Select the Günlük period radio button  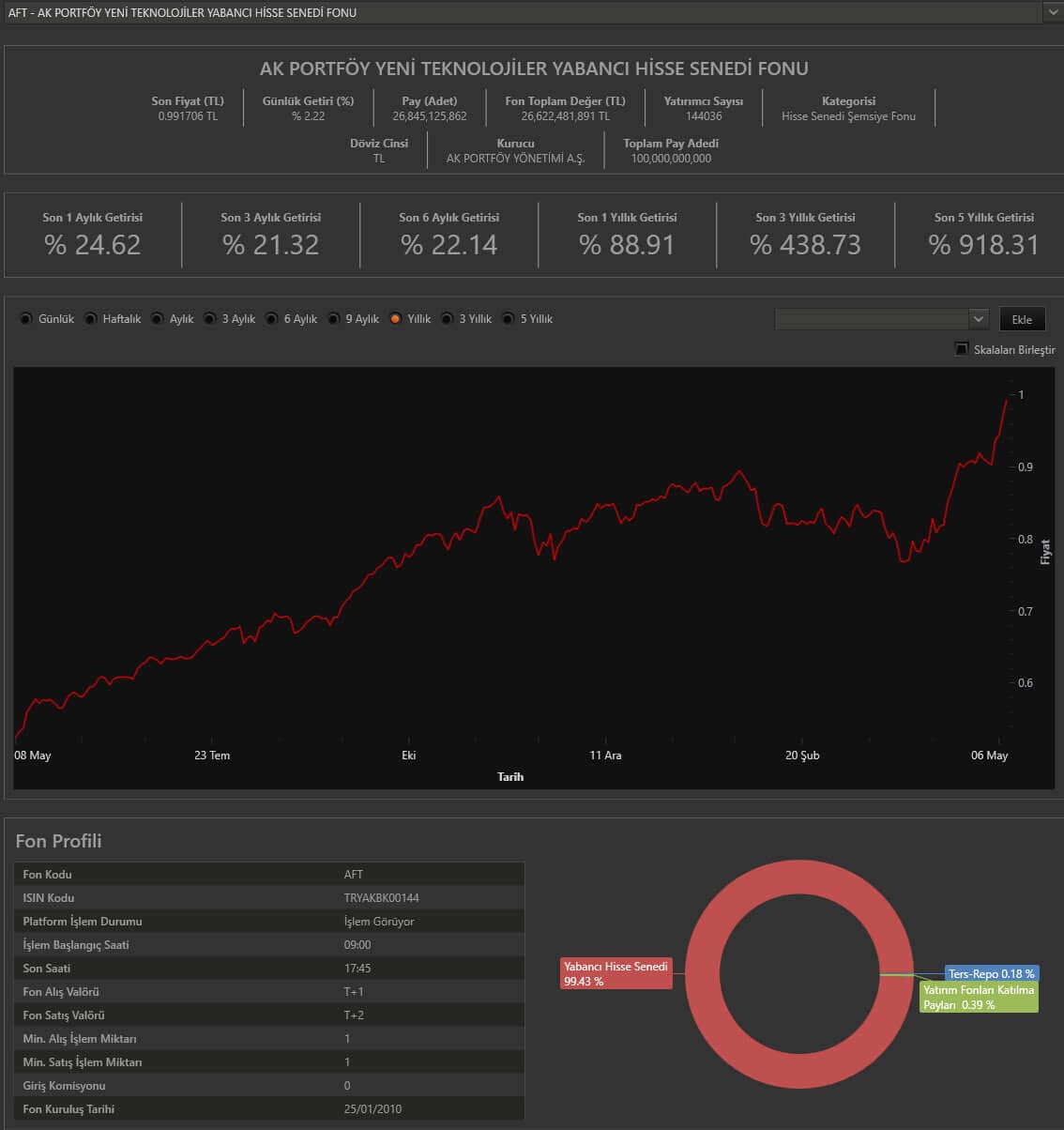(25, 319)
